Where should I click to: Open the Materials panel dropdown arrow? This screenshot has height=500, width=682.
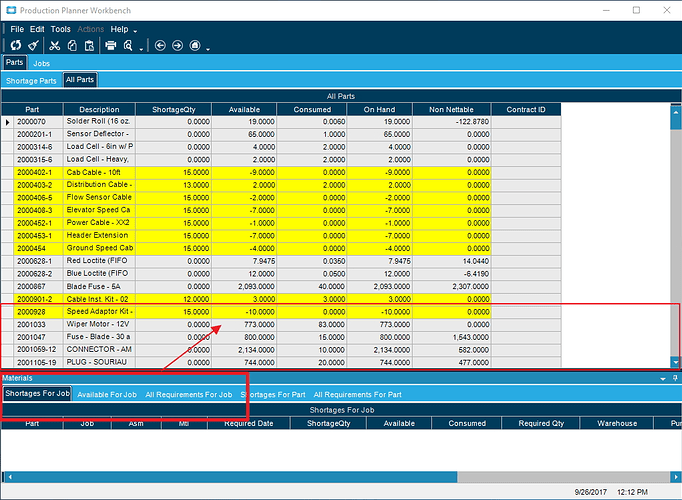663,379
